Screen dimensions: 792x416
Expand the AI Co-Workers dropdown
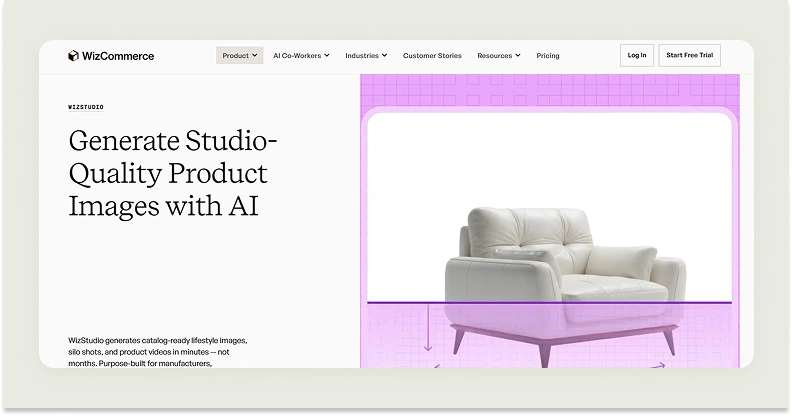coord(301,56)
